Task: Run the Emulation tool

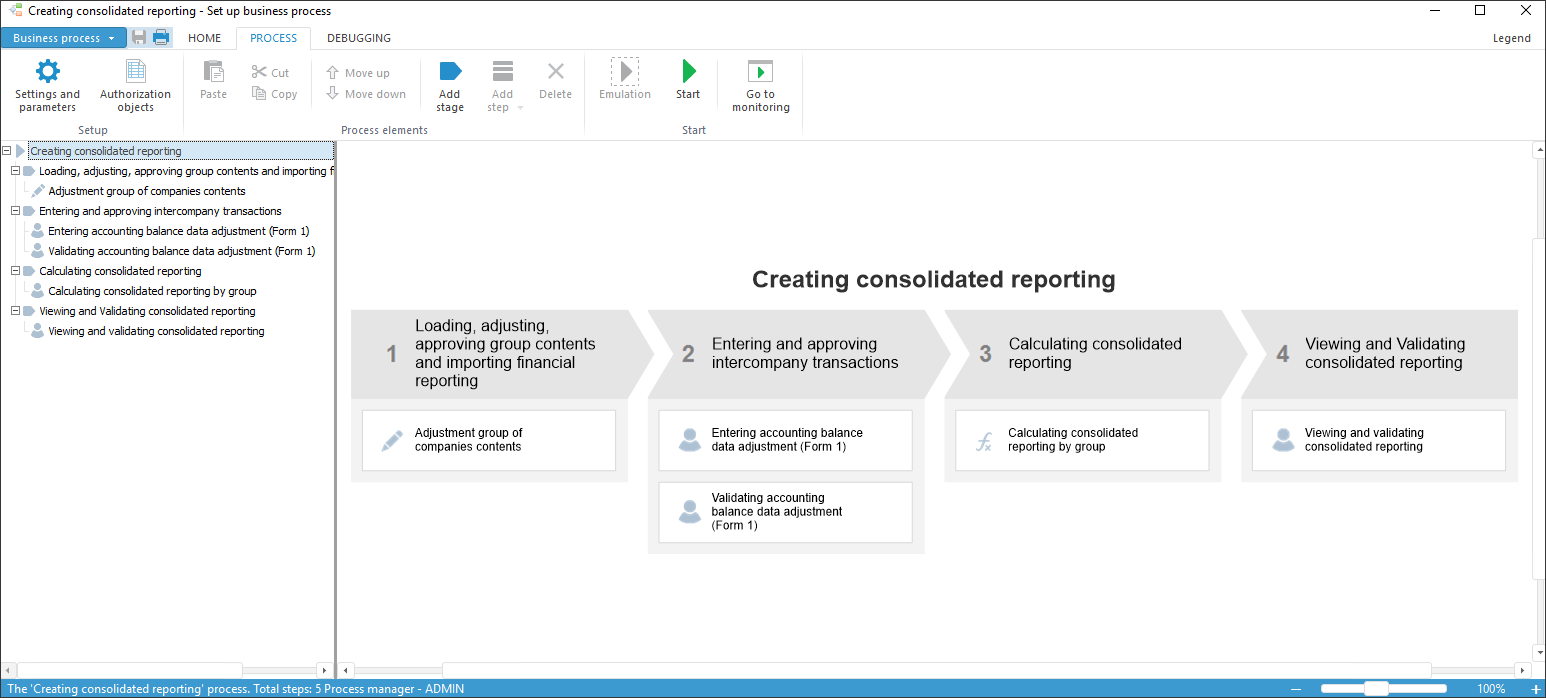Action: click(x=625, y=80)
